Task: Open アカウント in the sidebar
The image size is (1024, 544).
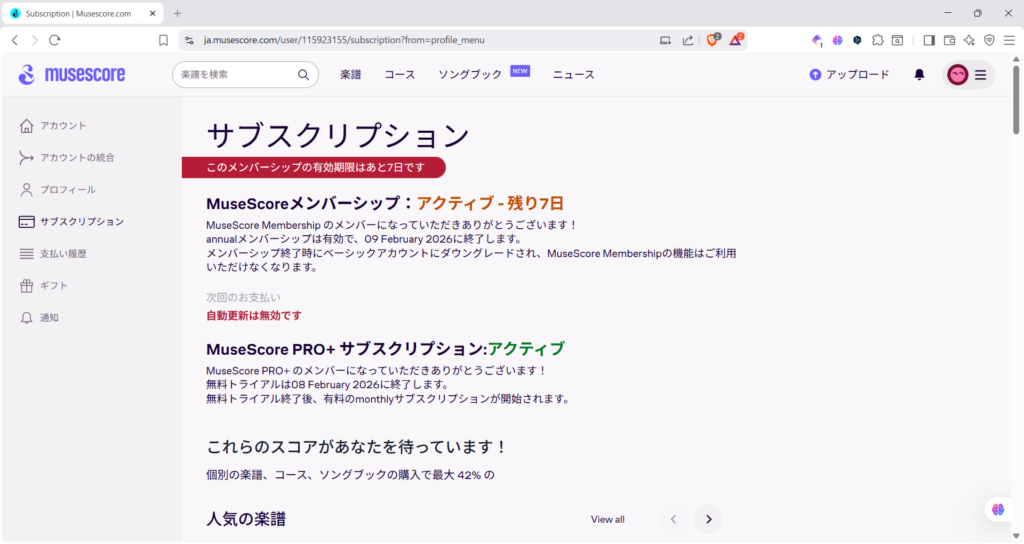Action: click(62, 126)
